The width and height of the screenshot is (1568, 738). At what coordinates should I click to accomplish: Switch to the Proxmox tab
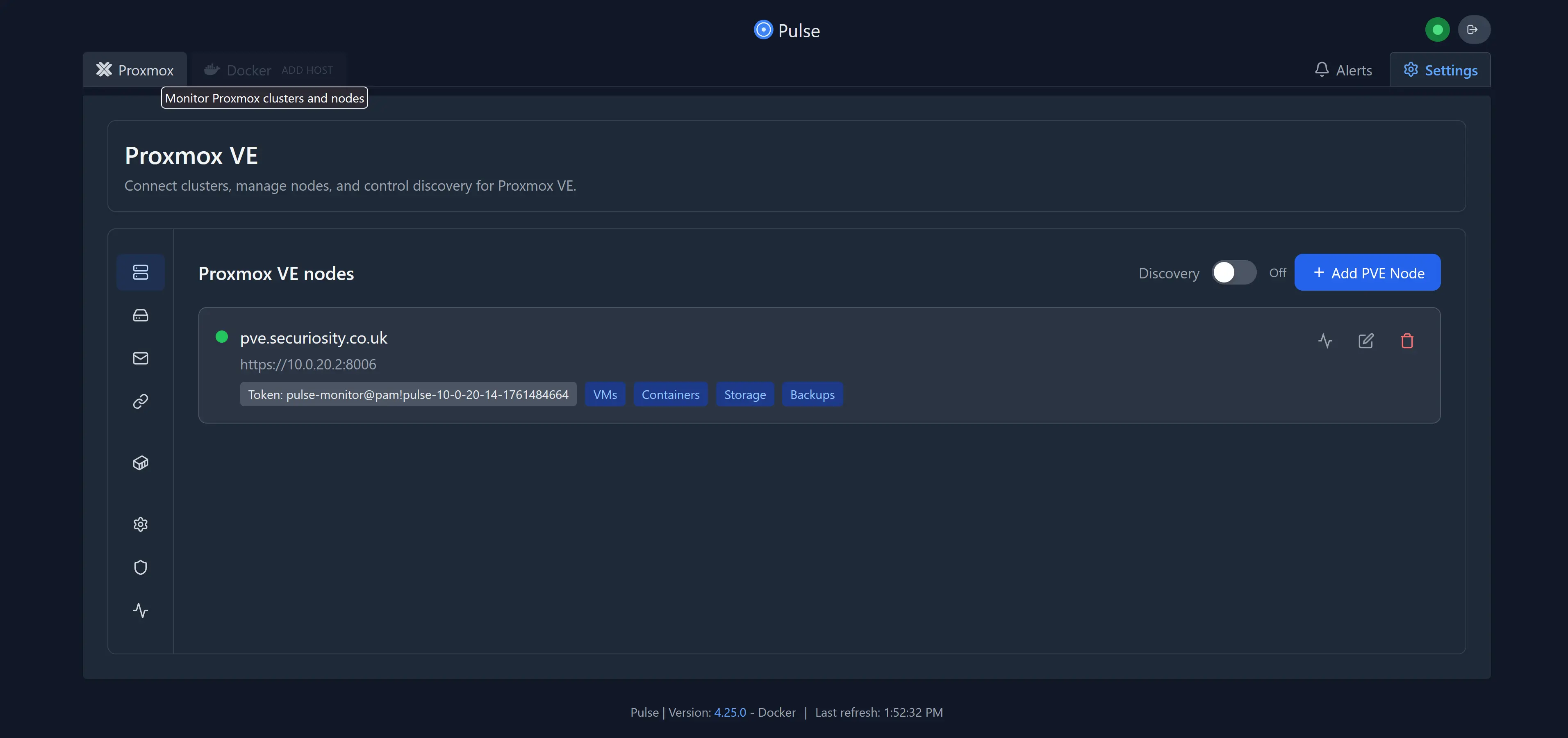tap(135, 70)
